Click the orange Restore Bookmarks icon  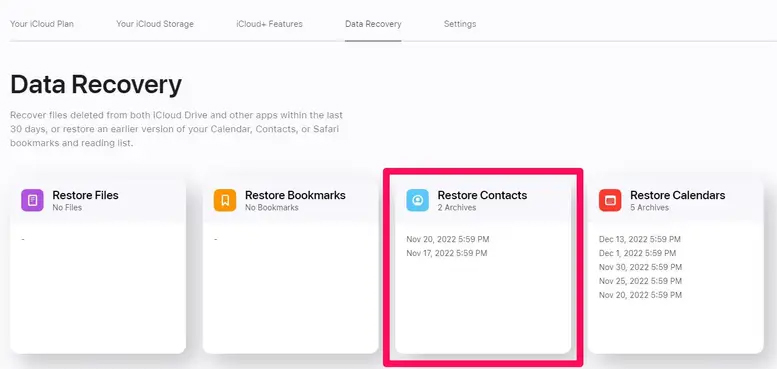click(x=225, y=200)
